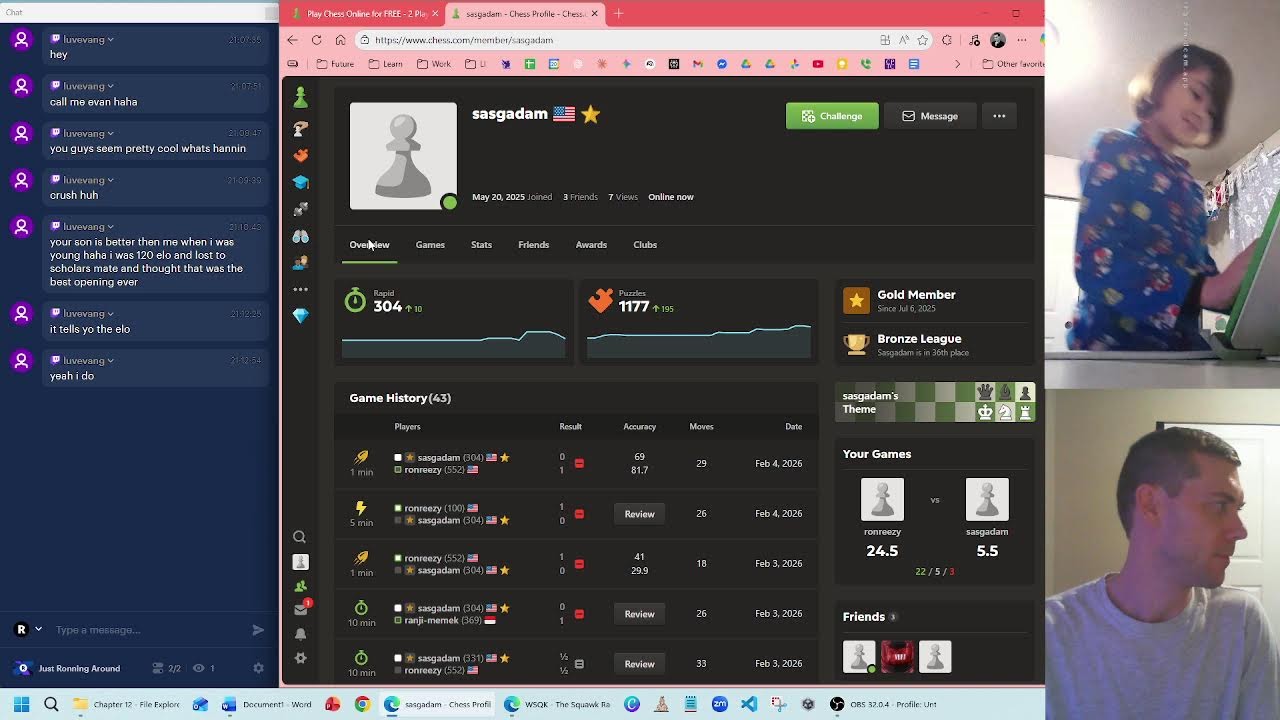The image size is (1280, 720).
Task: Open the Puzzles 1177 rating card
Action: pyautogui.click(x=699, y=322)
